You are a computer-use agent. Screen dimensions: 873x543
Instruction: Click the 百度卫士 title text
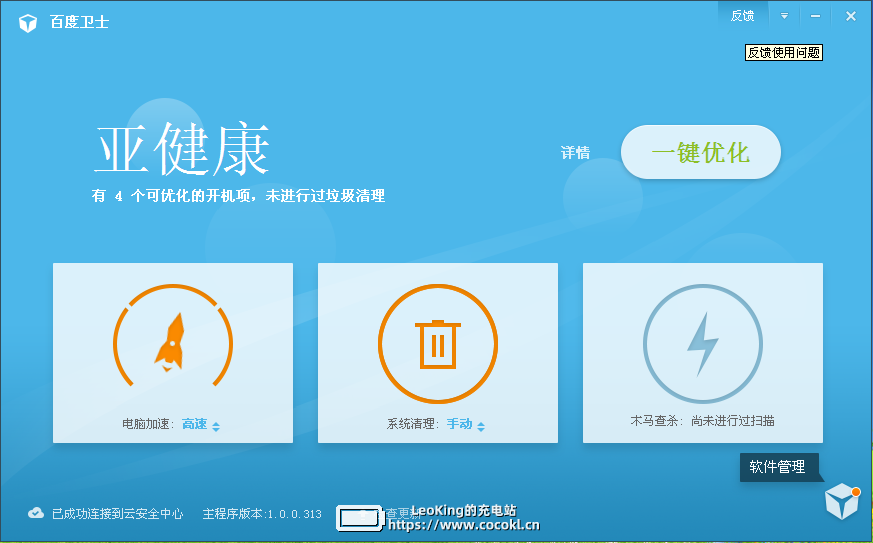pos(79,22)
